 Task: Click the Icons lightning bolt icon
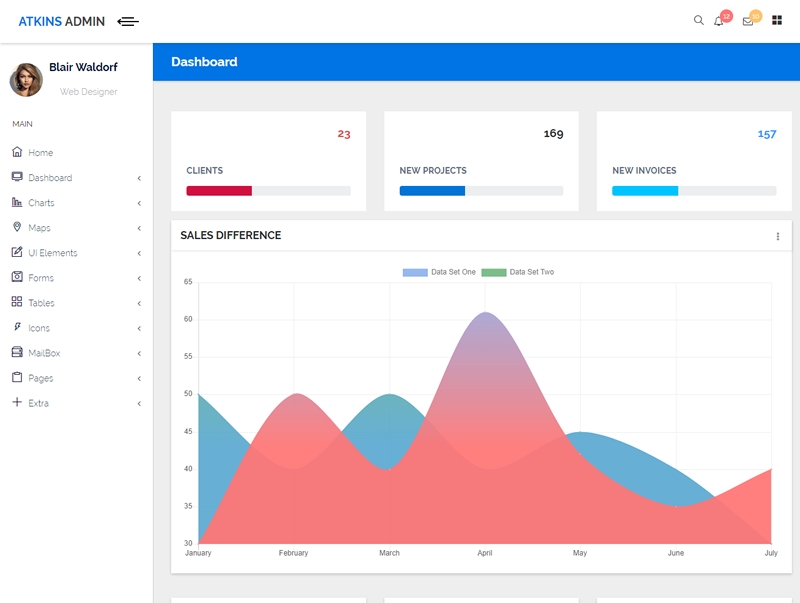(x=17, y=327)
